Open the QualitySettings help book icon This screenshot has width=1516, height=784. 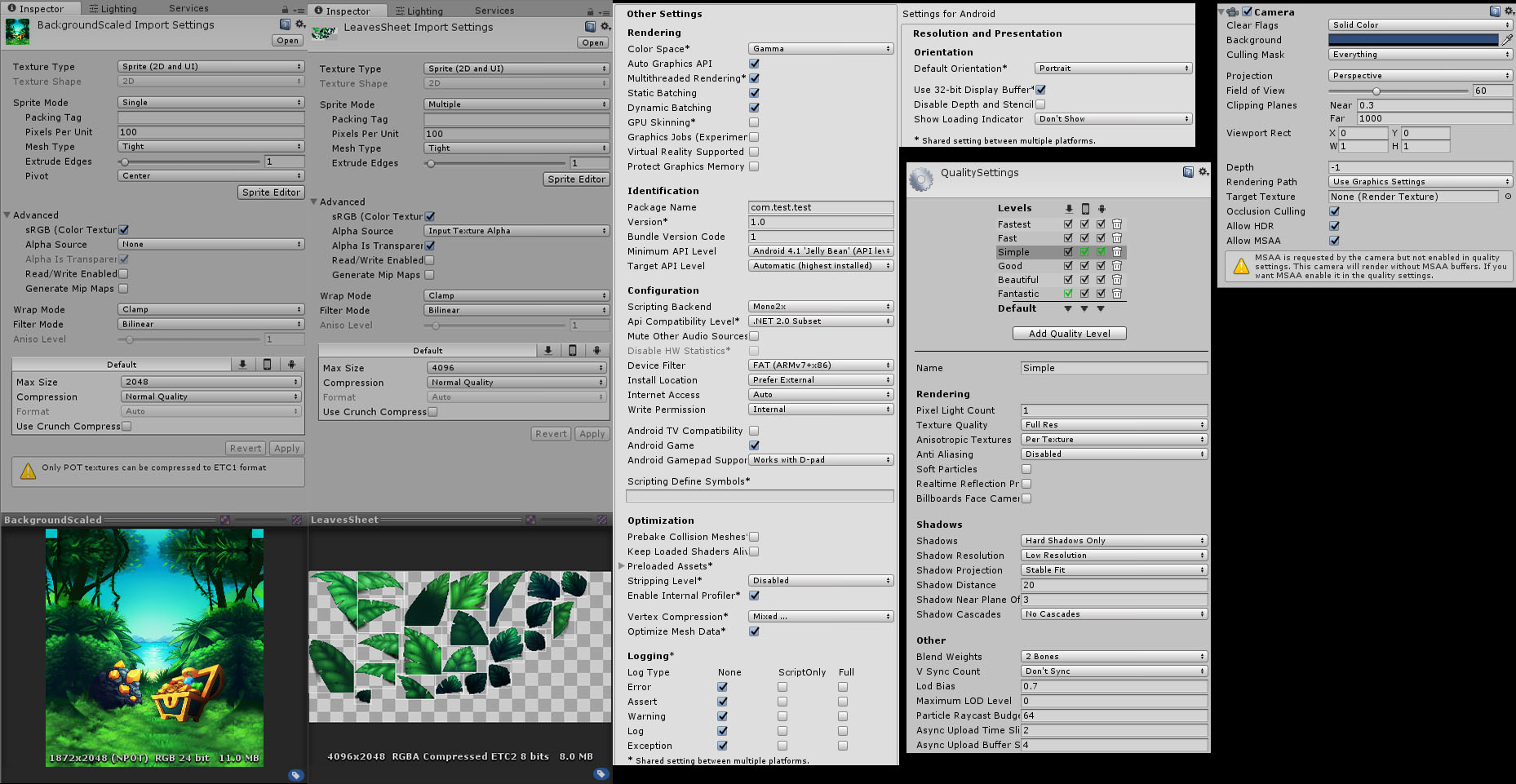(x=1188, y=172)
